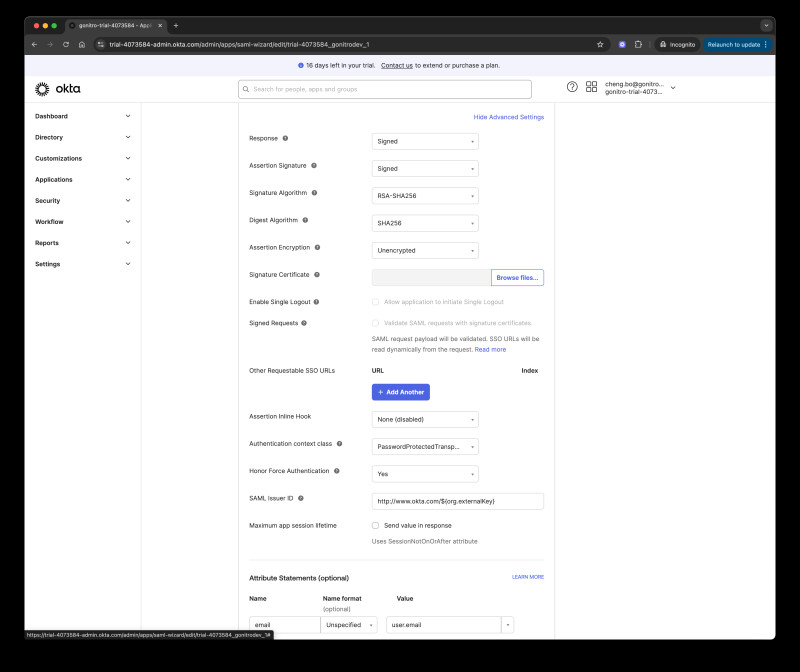Open browser extensions puzzle icon
Image resolution: width=800 pixels, height=672 pixels.
tap(638, 44)
